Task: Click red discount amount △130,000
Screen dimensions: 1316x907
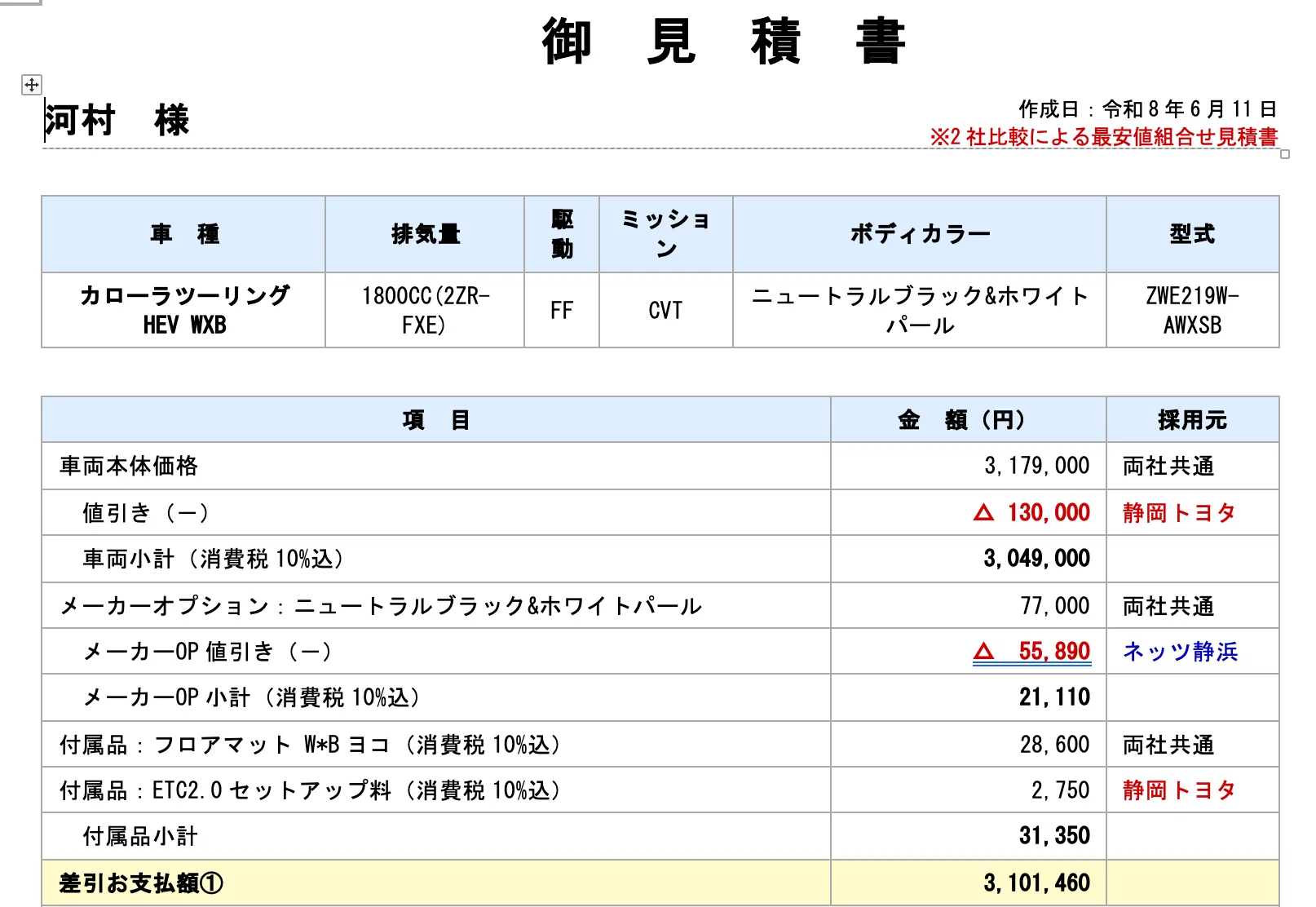Action: [x=1031, y=512]
